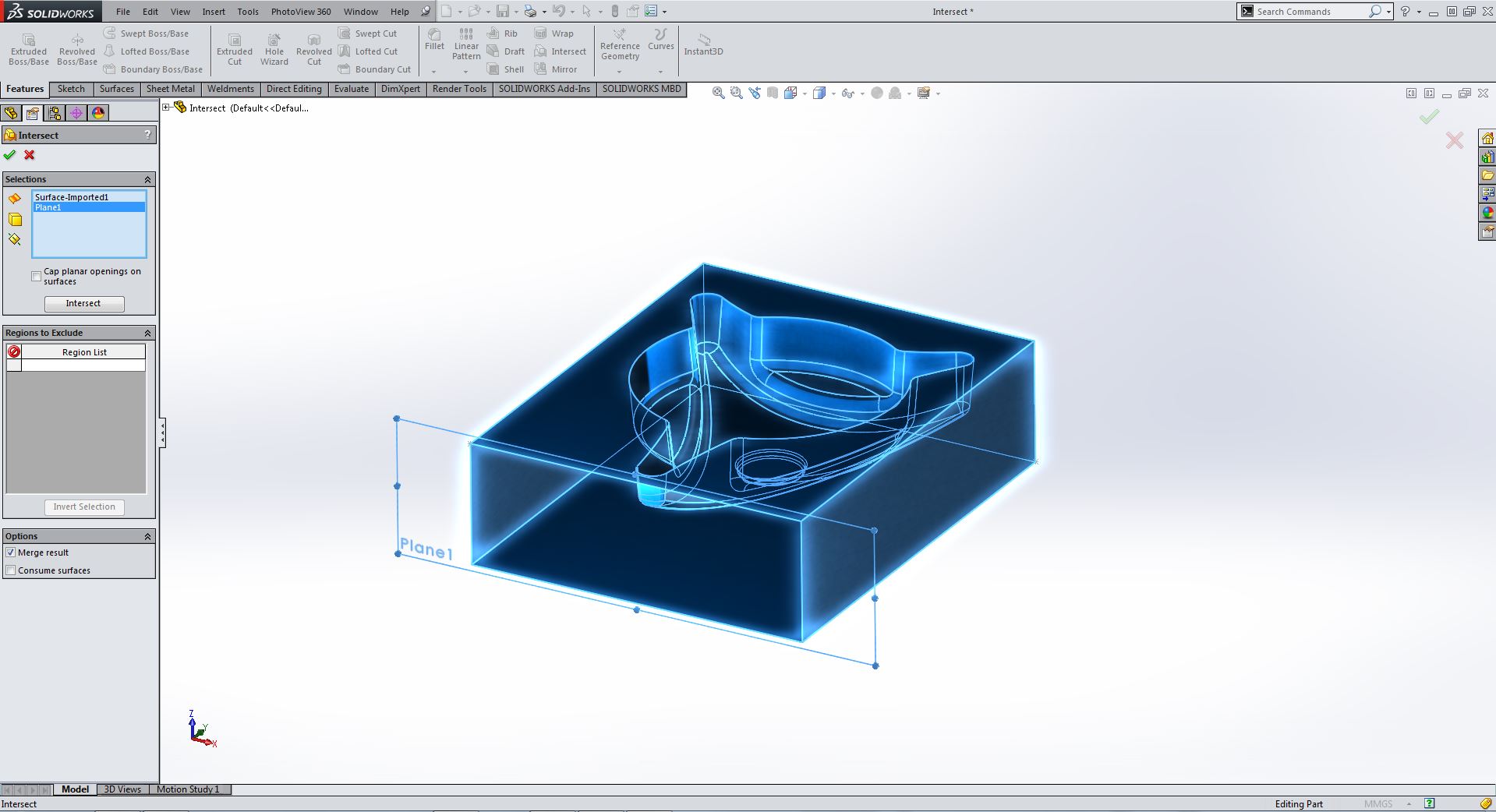Click the Invert Selection button
The width and height of the screenshot is (1496, 812).
pos(84,507)
